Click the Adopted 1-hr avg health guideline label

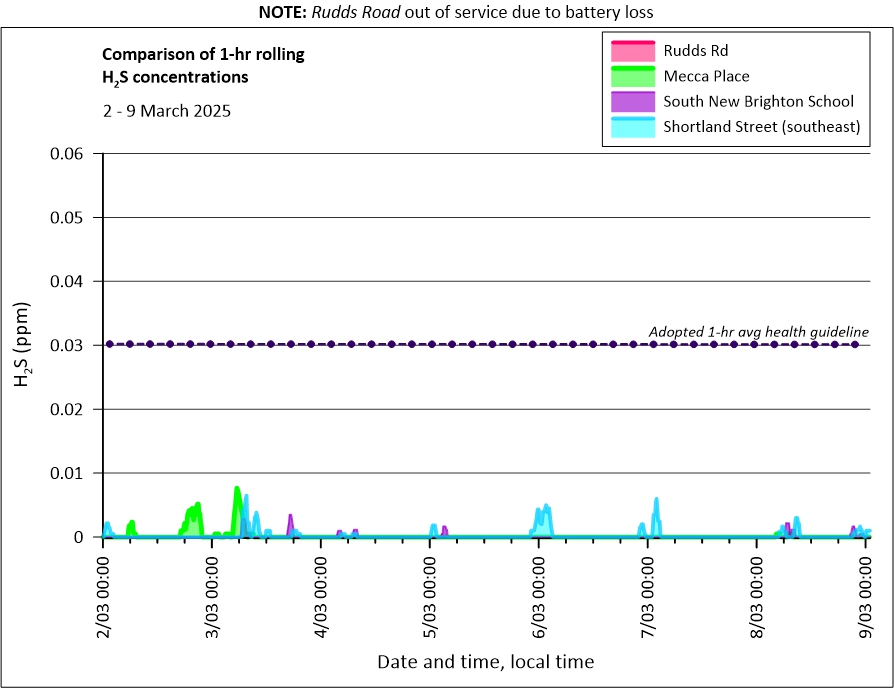(758, 332)
